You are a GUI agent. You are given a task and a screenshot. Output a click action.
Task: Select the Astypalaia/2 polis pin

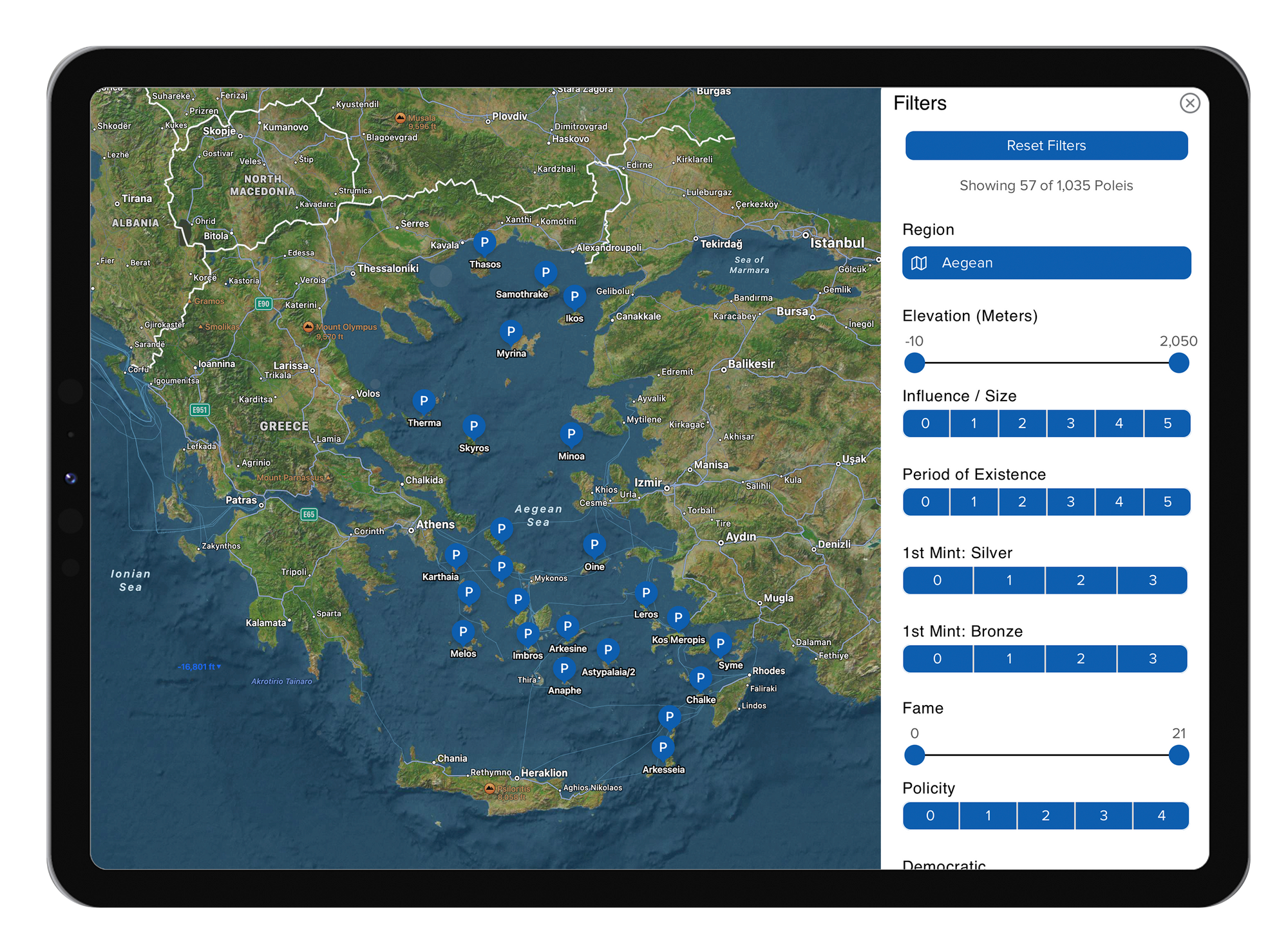pyautogui.click(x=608, y=651)
